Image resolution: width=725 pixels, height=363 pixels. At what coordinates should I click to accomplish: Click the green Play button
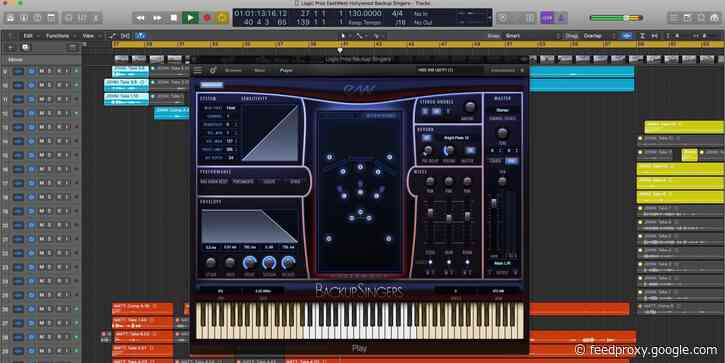tap(190, 18)
